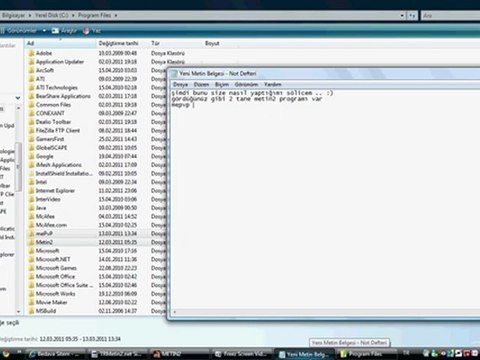
Task: Open the Görünümler views dropdown arrow
Action: coord(44,31)
